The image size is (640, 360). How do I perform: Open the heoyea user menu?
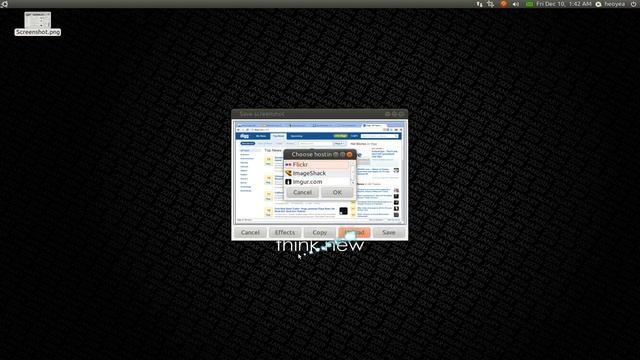(x=610, y=4)
